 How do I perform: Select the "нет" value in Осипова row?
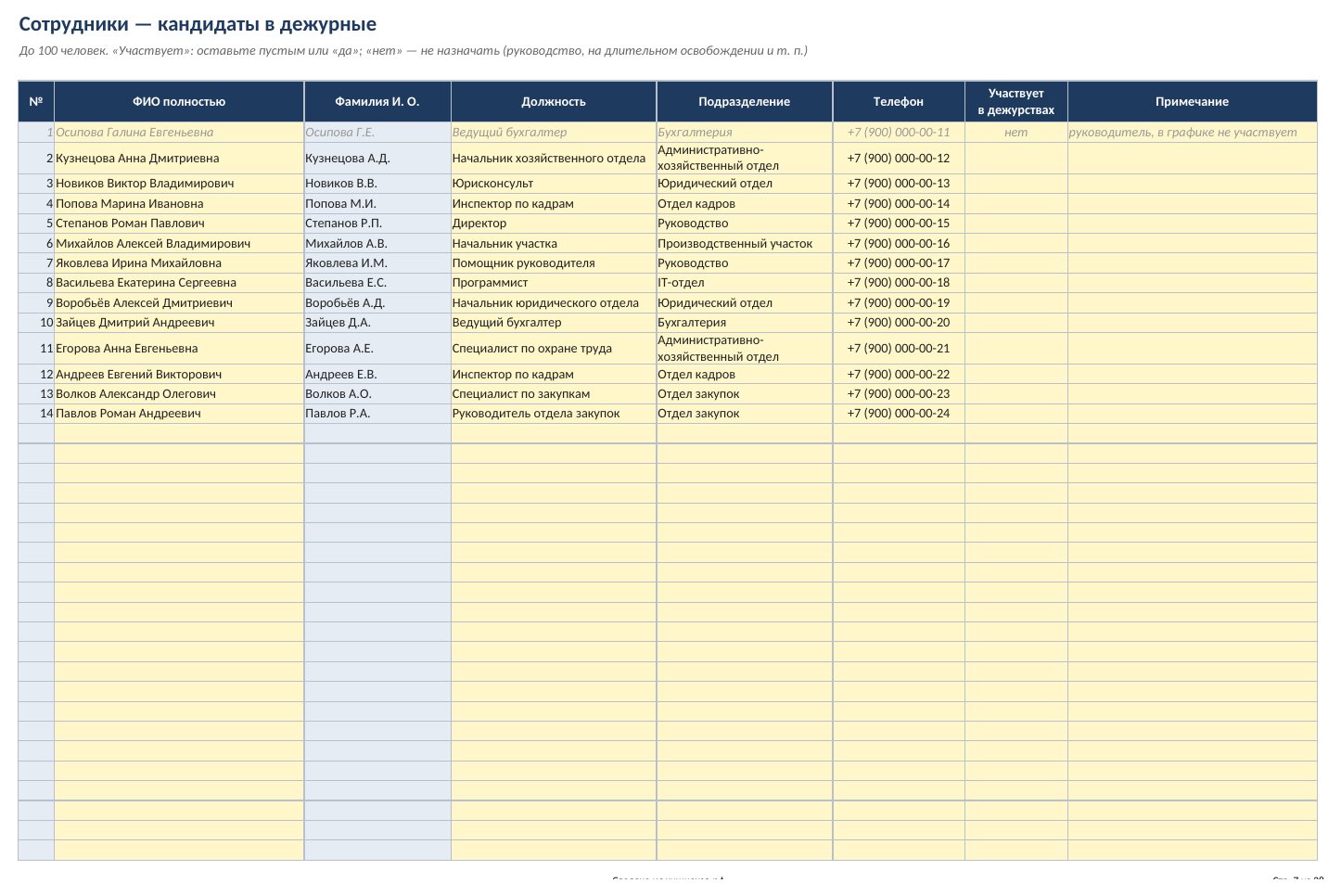click(x=1016, y=133)
